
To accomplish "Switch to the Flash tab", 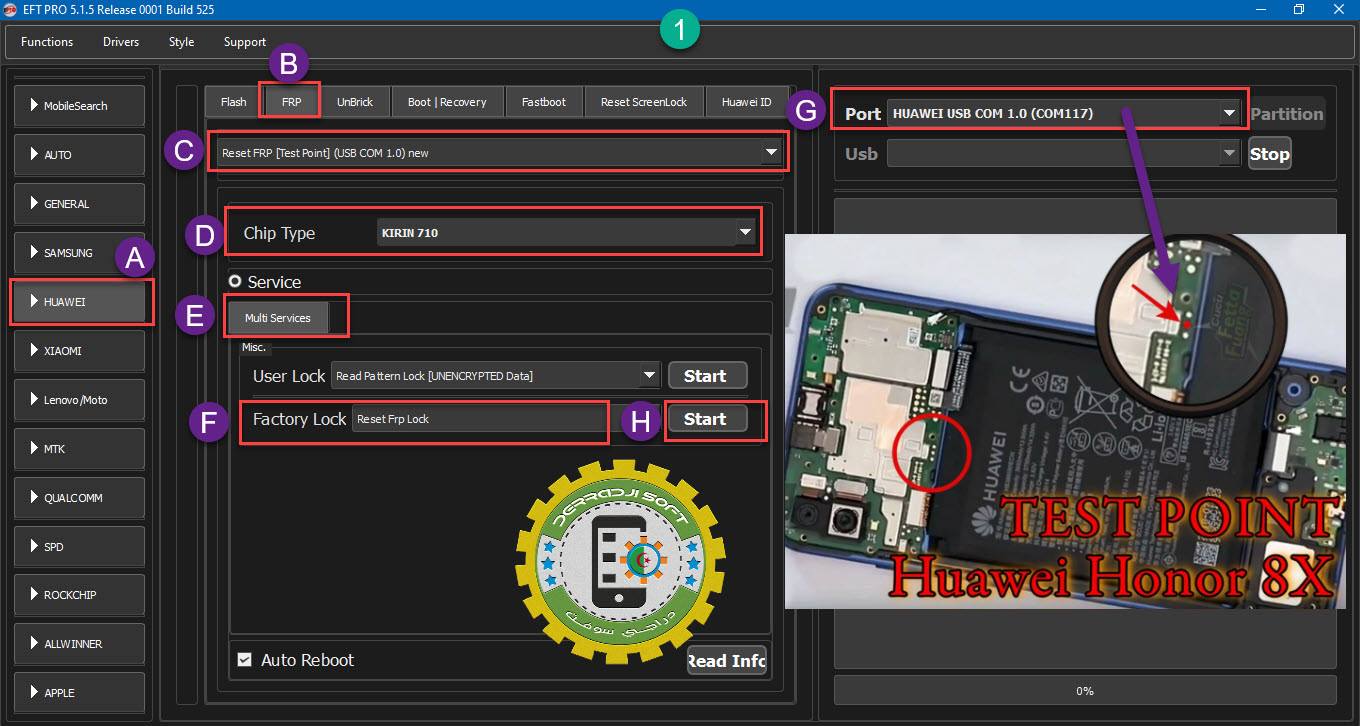I will coord(234,102).
